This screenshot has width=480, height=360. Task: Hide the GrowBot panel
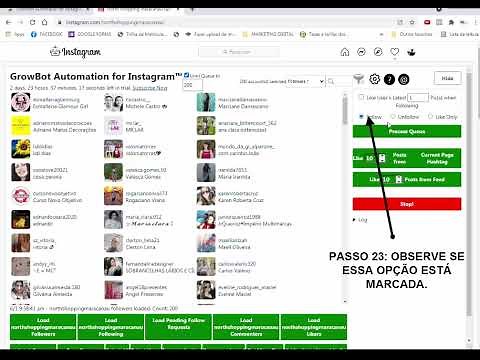448,78
